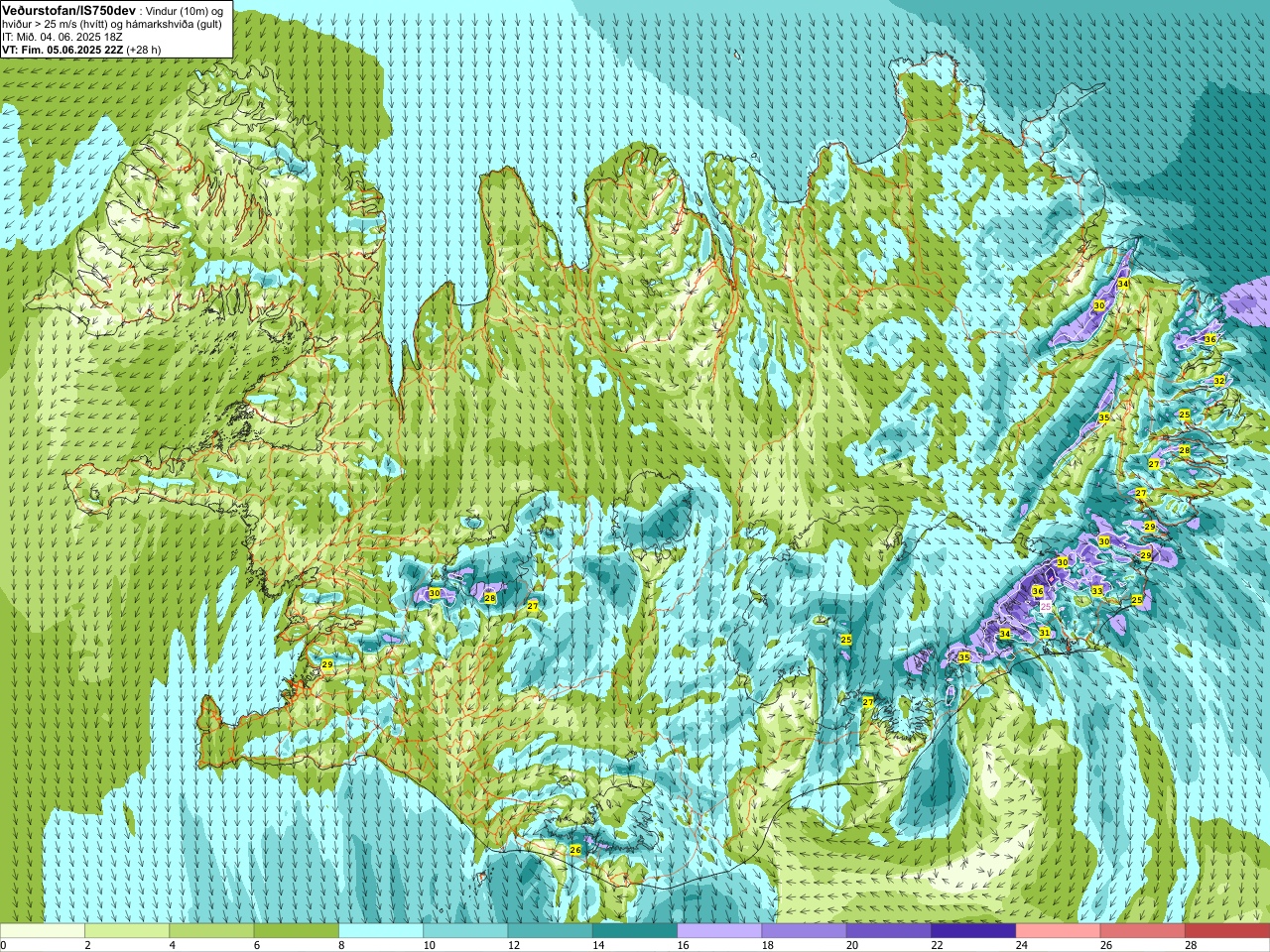The height and width of the screenshot is (952, 1270).
Task: Click the scale value 28
Action: (x=1191, y=945)
